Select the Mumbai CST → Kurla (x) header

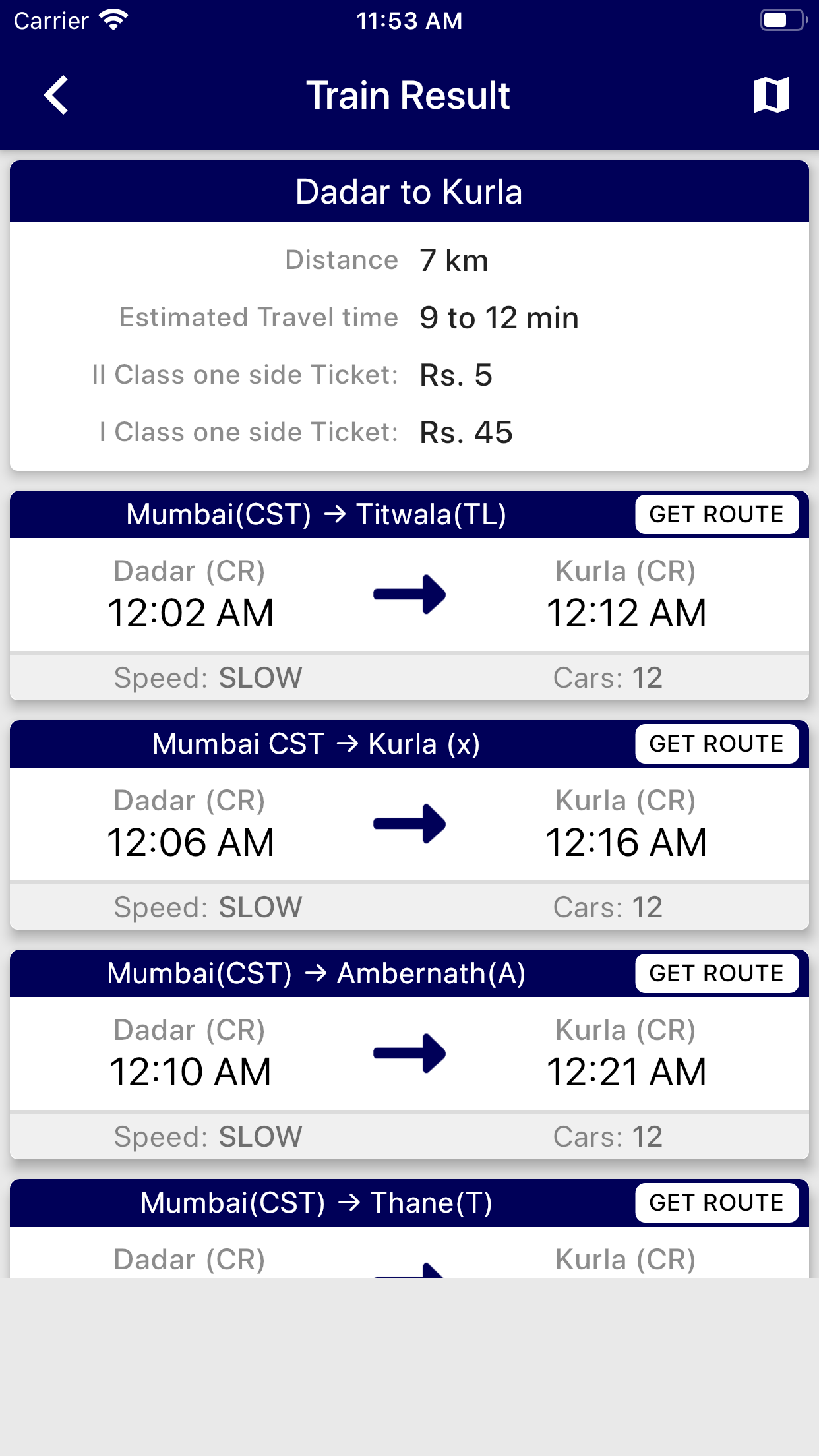317,744
